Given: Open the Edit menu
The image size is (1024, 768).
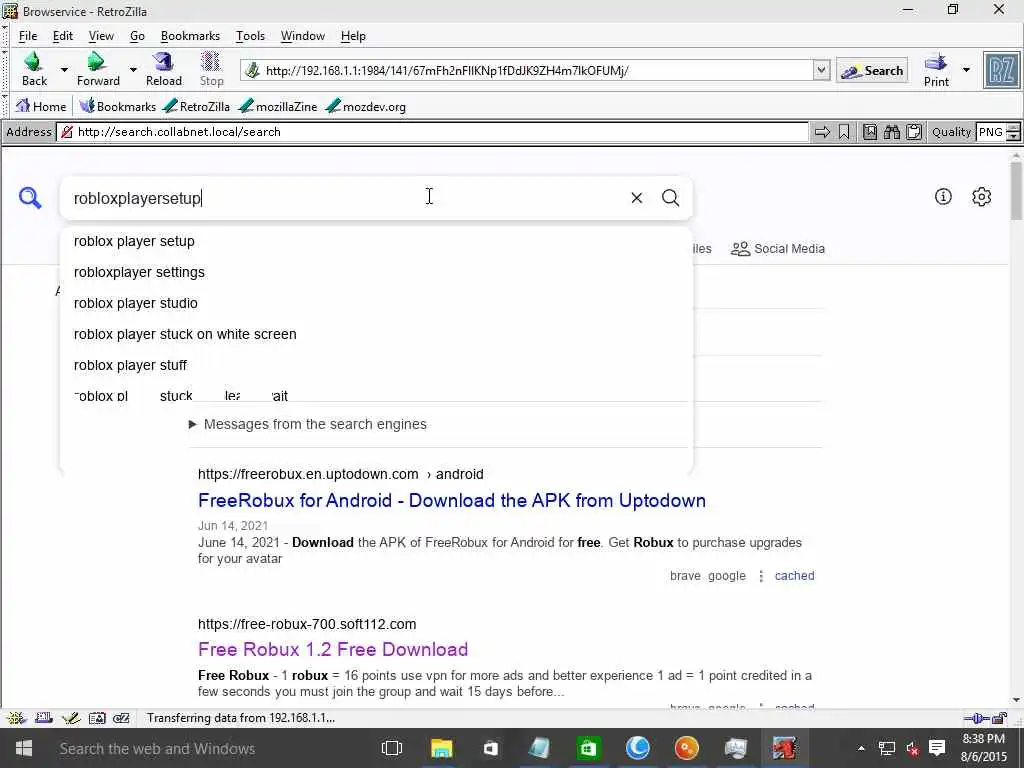Looking at the screenshot, I should (63, 36).
